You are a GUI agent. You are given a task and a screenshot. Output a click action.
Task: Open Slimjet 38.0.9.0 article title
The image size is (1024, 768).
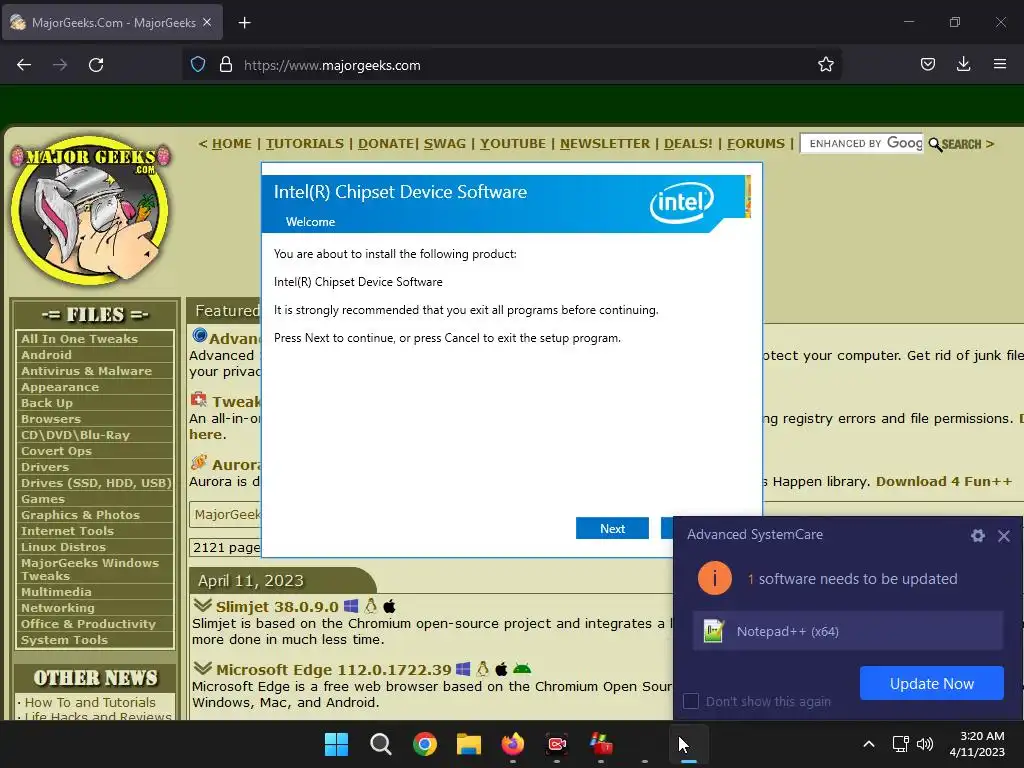click(x=277, y=607)
